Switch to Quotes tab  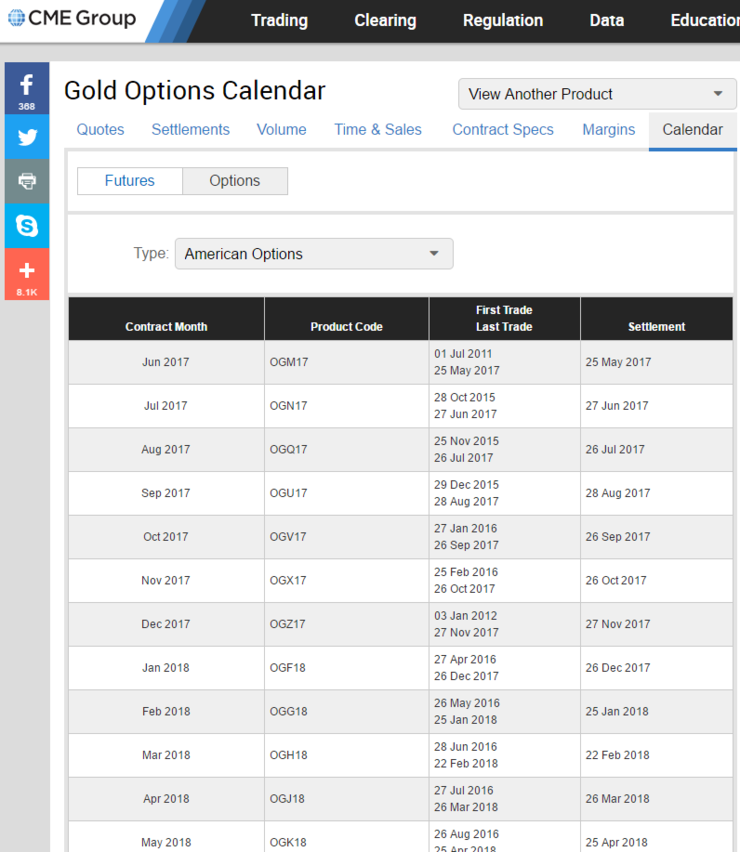100,129
